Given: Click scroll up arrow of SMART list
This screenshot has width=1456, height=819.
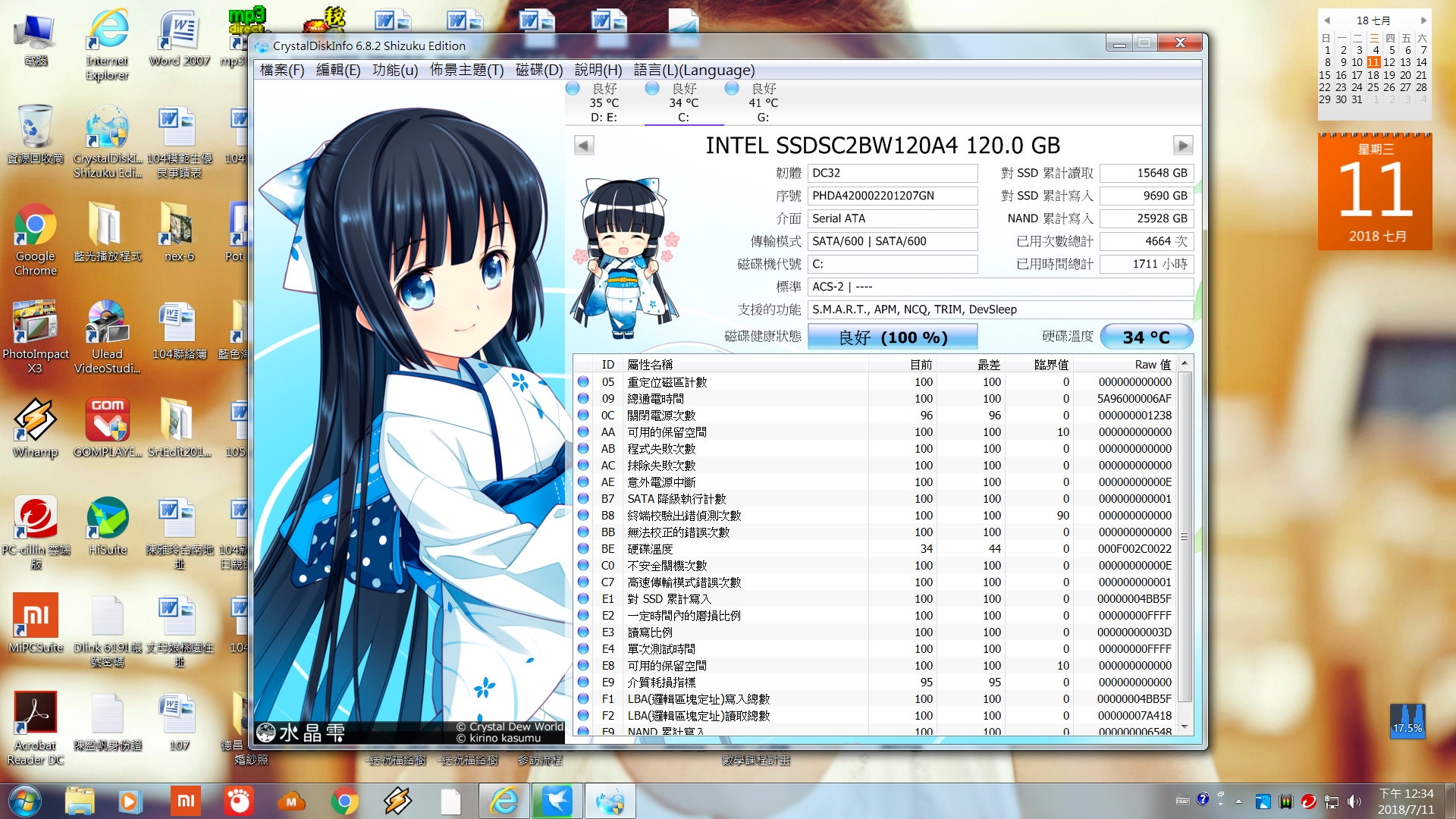Looking at the screenshot, I should pyautogui.click(x=1185, y=364).
